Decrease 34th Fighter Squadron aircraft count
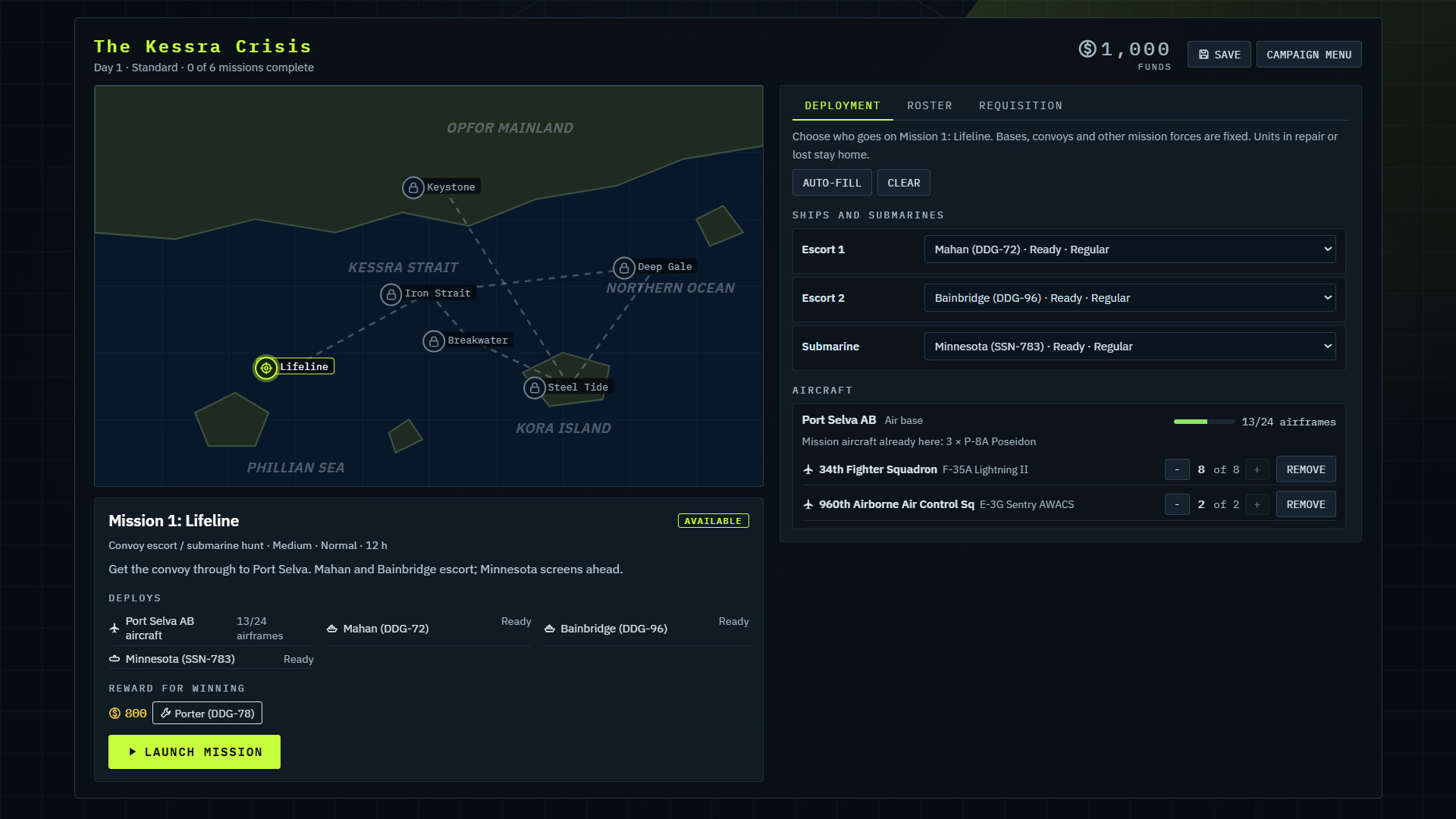Viewport: 1456px width, 819px height. 1177,470
